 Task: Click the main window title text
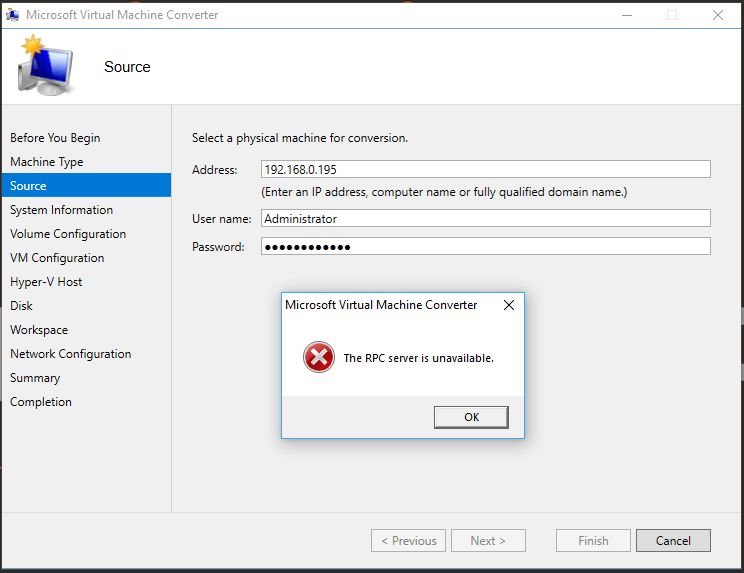(x=122, y=15)
